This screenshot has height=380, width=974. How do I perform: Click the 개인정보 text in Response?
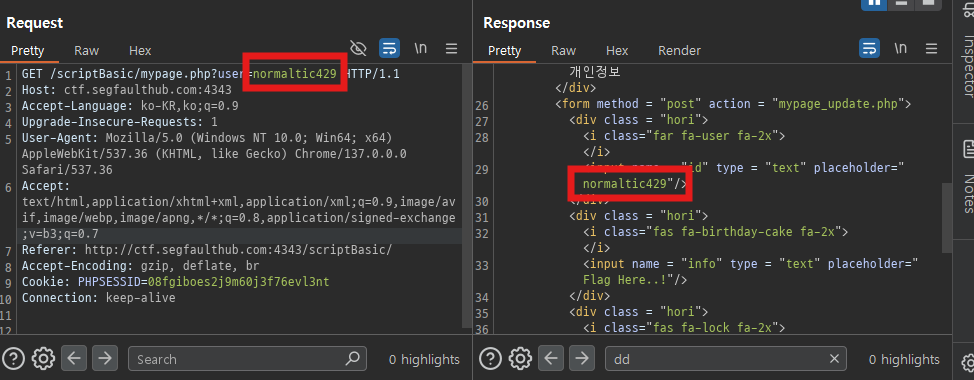594,71
